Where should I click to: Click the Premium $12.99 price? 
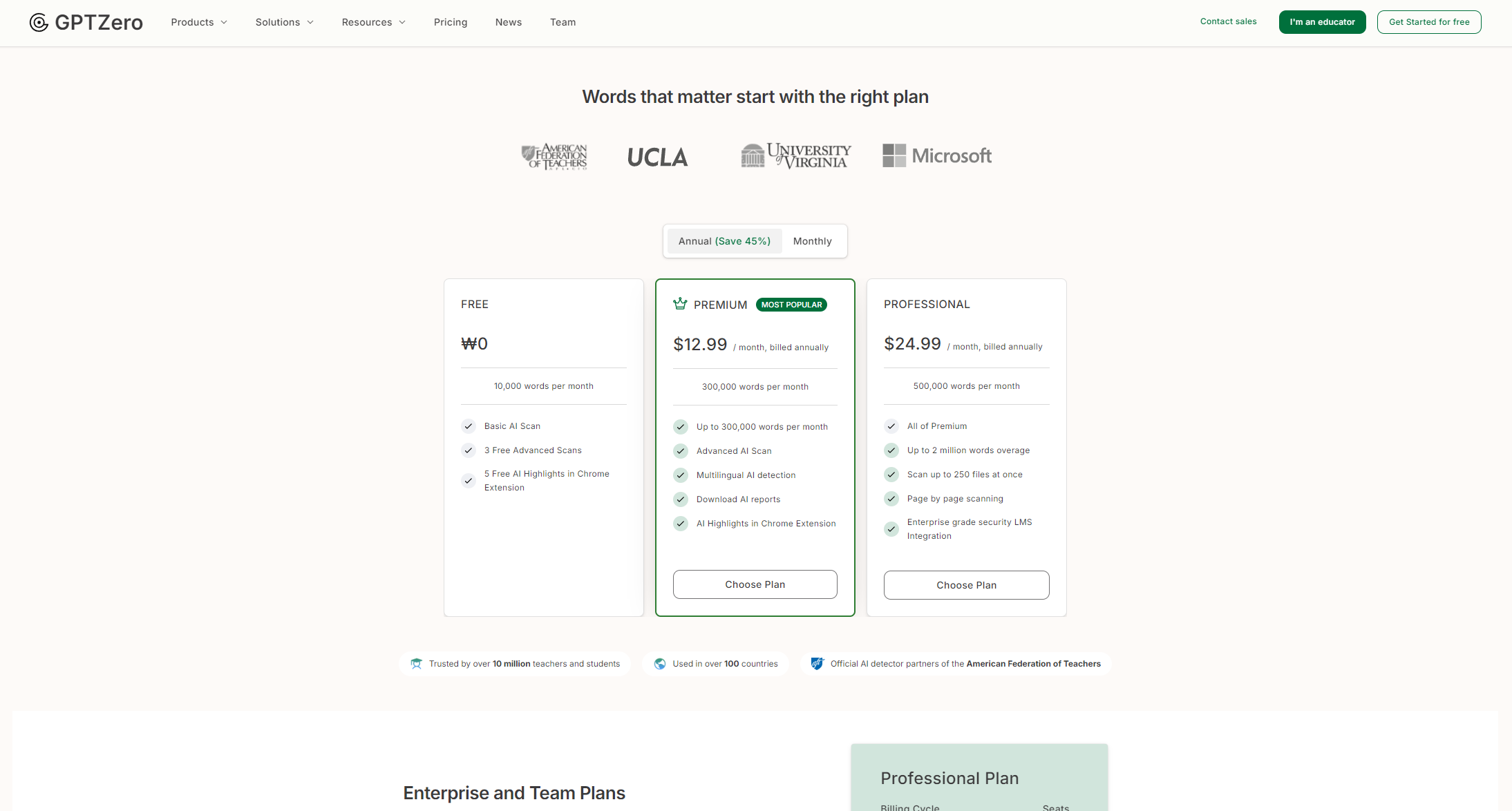click(x=700, y=344)
